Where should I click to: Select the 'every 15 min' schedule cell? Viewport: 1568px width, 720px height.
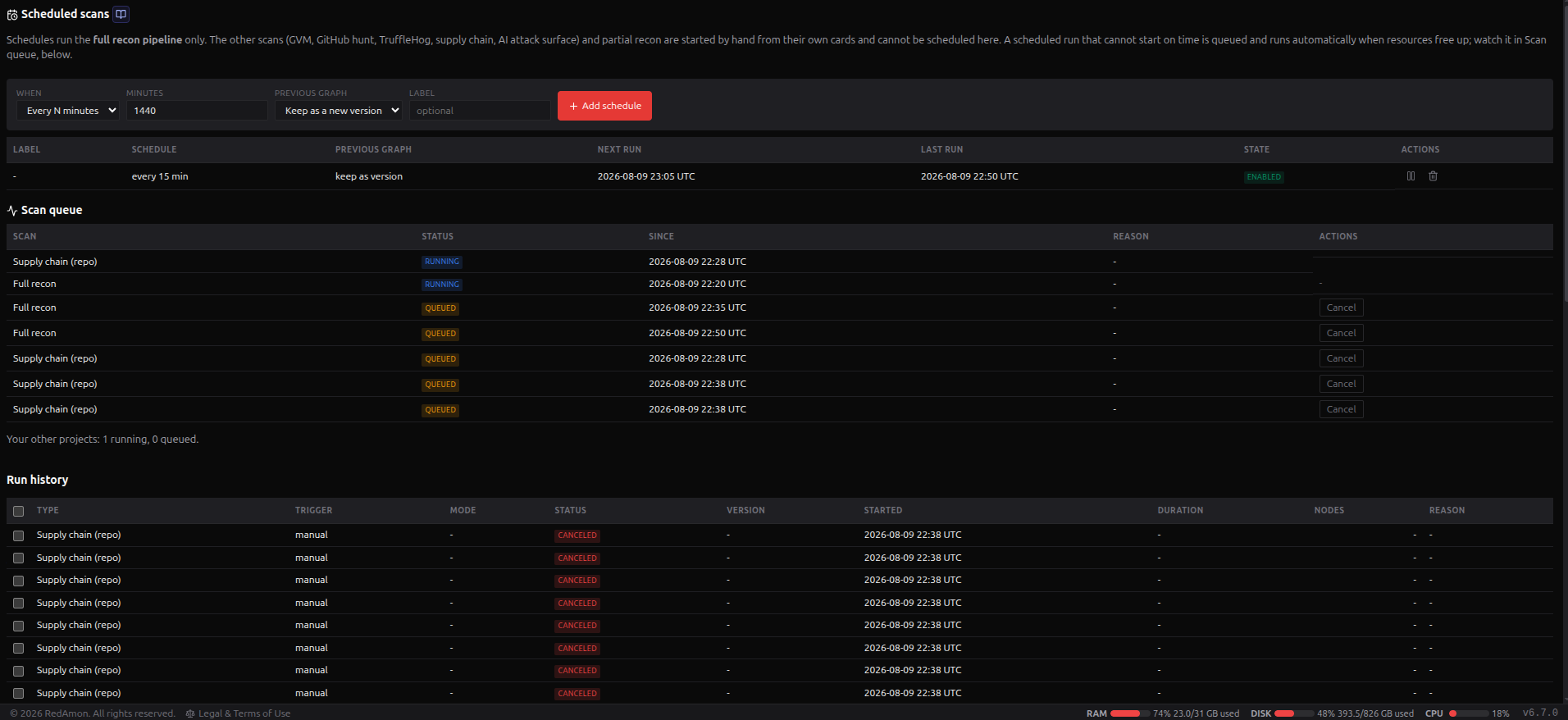point(160,176)
